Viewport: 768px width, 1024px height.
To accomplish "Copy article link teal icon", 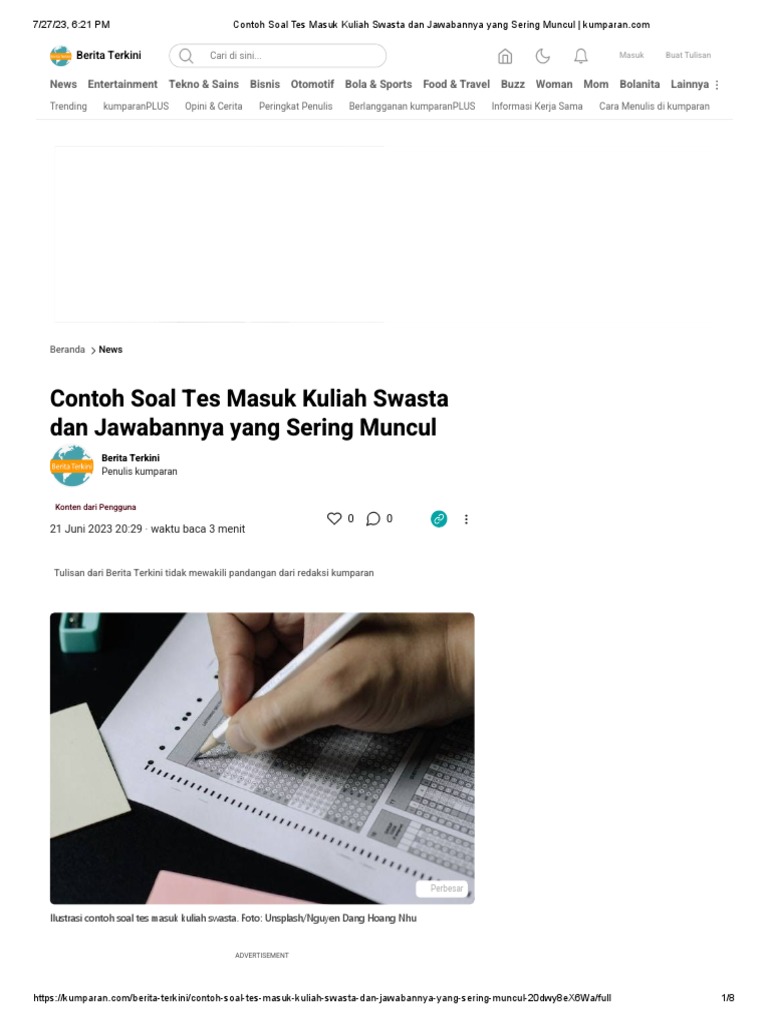I will pos(439,519).
